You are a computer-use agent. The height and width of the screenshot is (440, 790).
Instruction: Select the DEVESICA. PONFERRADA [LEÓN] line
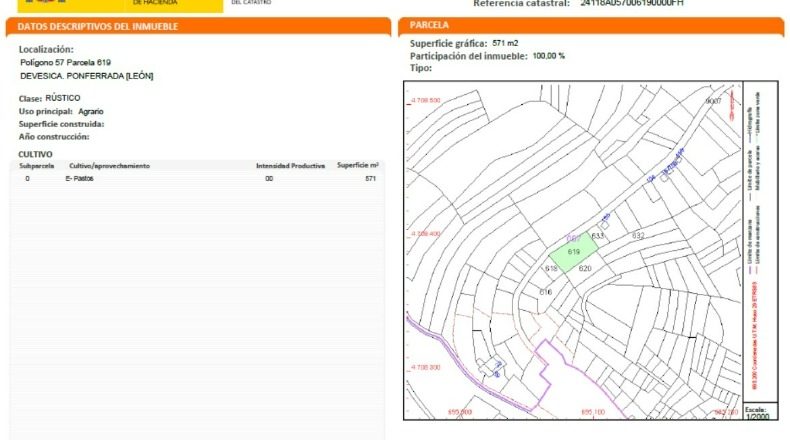click(87, 76)
